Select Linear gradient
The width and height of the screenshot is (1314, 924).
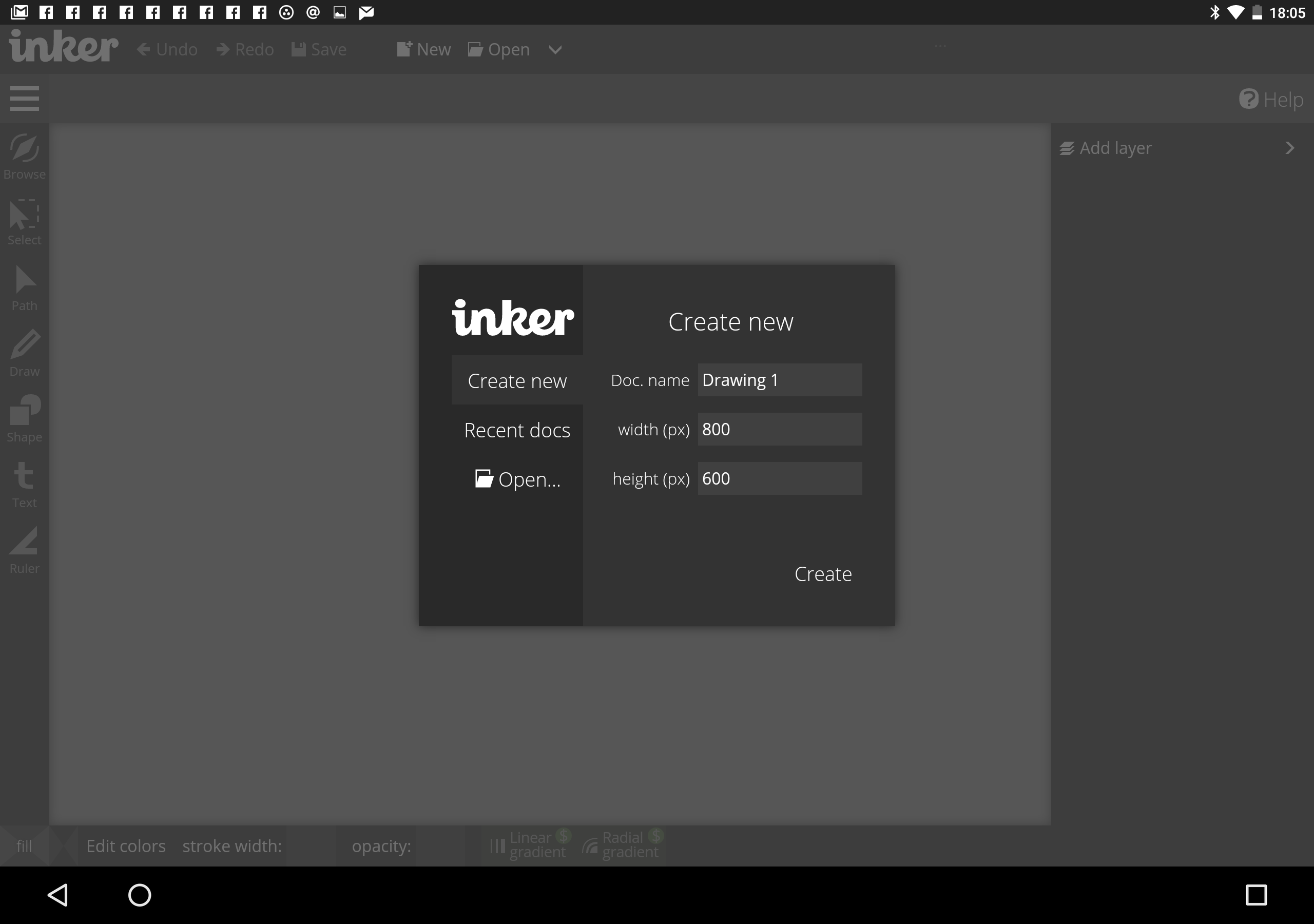point(531,845)
